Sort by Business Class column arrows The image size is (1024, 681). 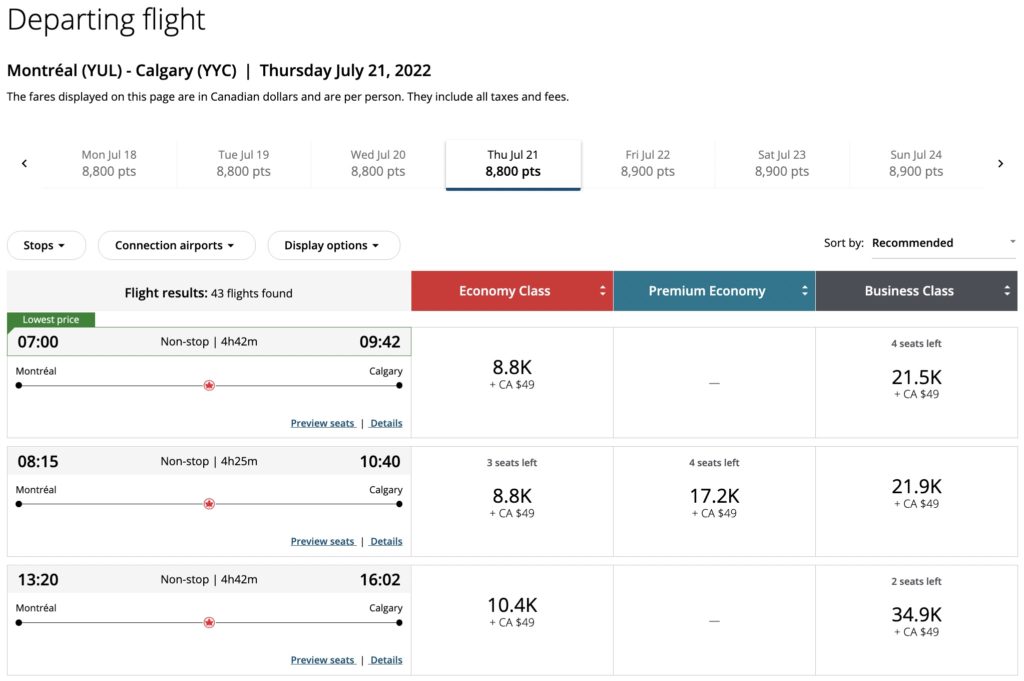tap(1007, 291)
